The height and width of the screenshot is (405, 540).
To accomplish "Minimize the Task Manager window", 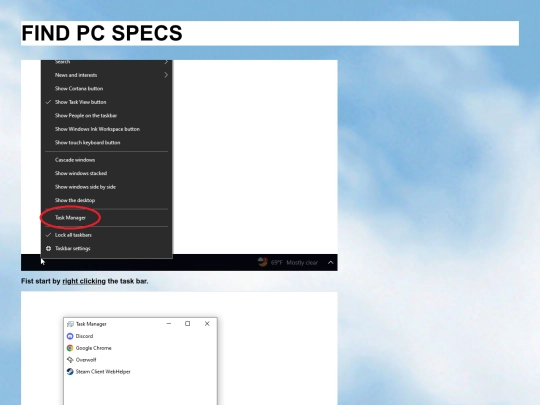I will 169,324.
